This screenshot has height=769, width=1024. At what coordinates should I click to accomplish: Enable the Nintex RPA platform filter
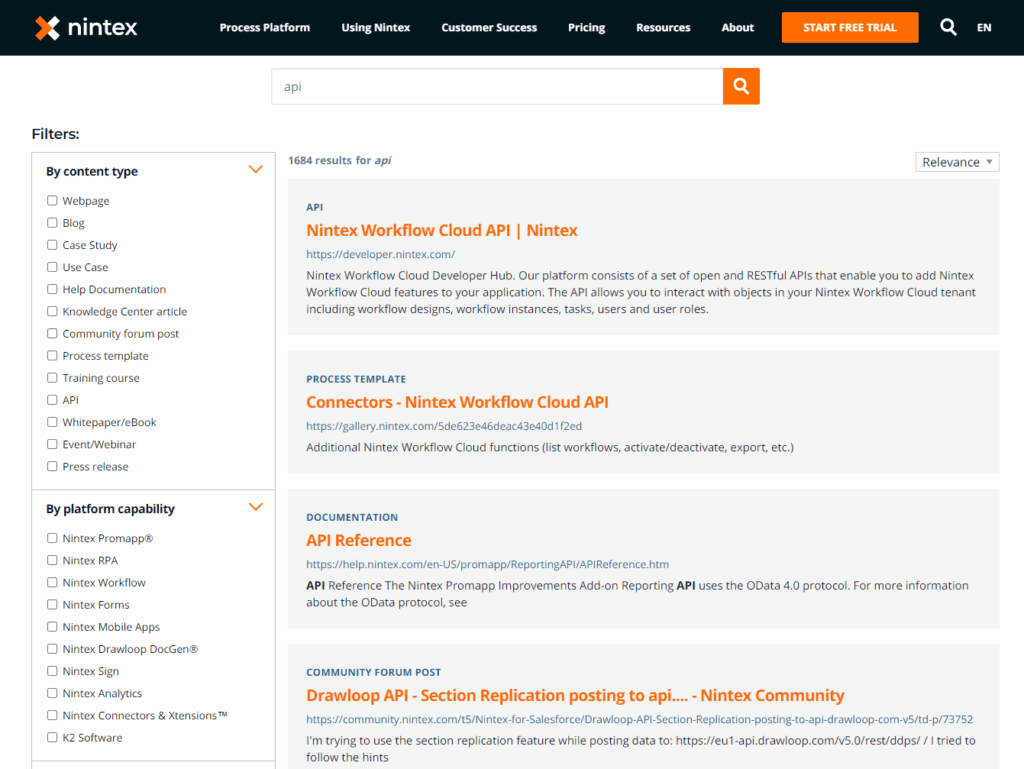pyautogui.click(x=52, y=560)
